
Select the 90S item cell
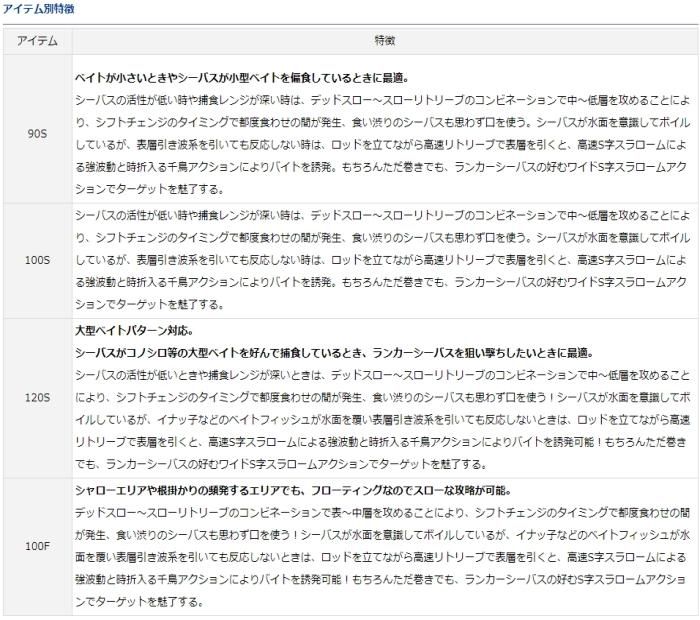pos(37,133)
